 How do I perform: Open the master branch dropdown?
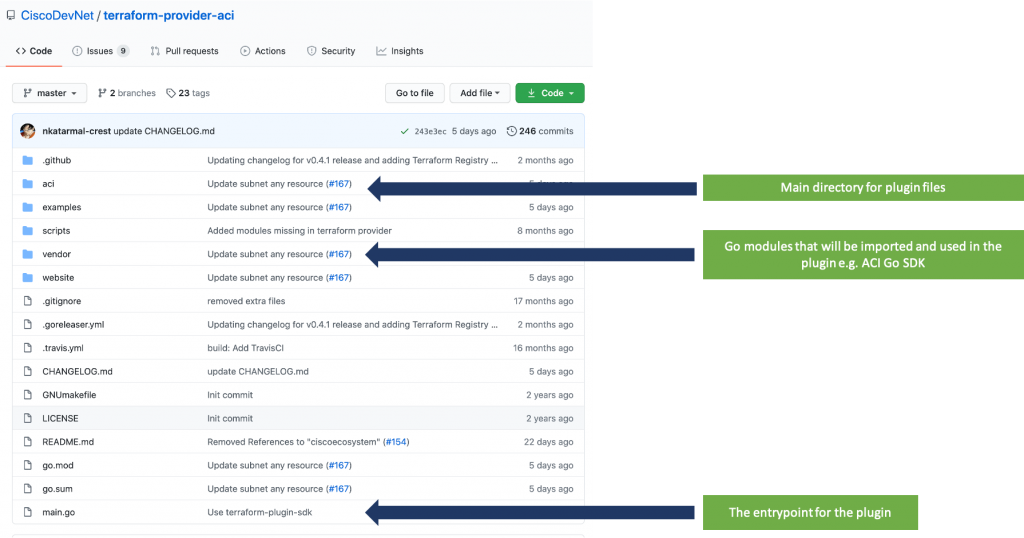(50, 93)
